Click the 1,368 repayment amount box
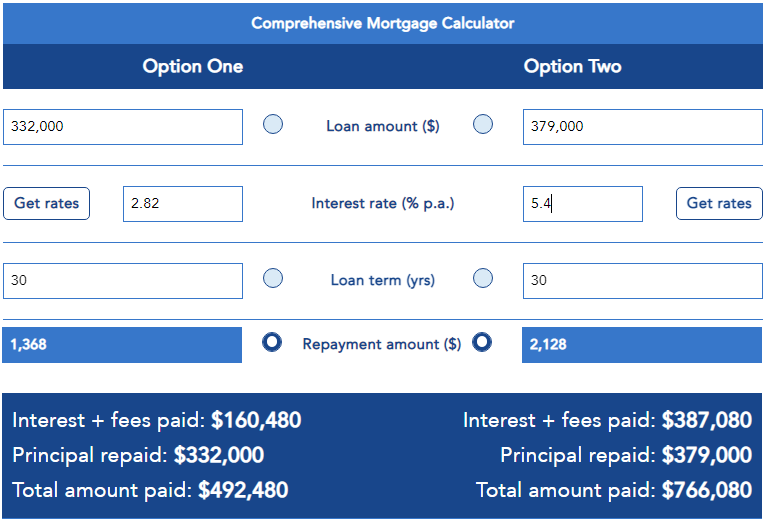The image size is (770, 521). pos(122,345)
